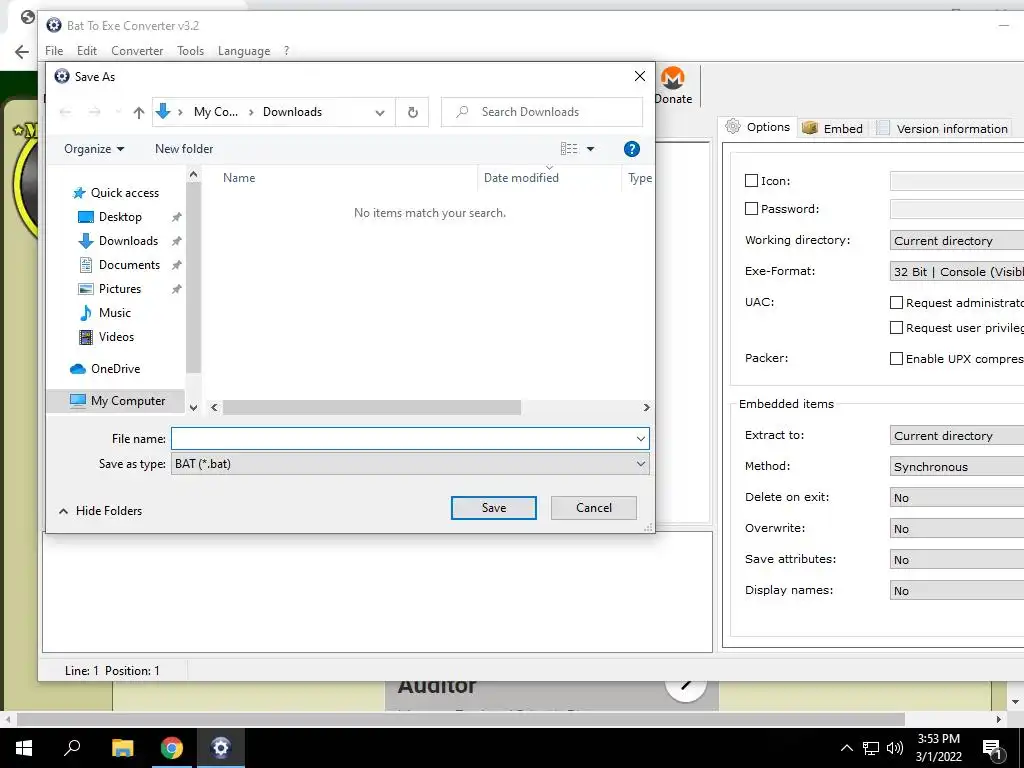1024x768 pixels.
Task: Click the Cancel button
Action: 594,508
